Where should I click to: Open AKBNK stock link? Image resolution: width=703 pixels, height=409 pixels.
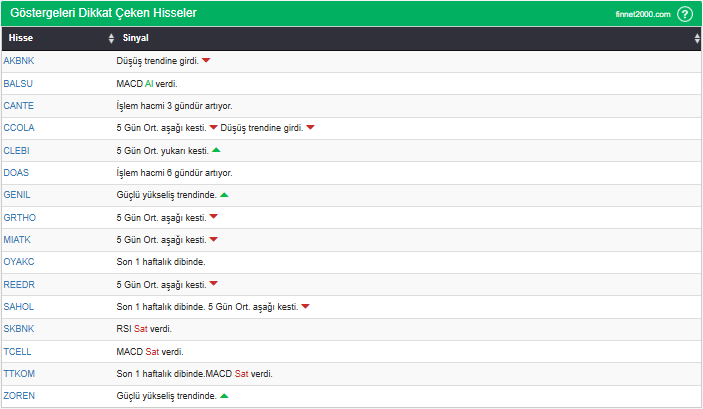19,61
